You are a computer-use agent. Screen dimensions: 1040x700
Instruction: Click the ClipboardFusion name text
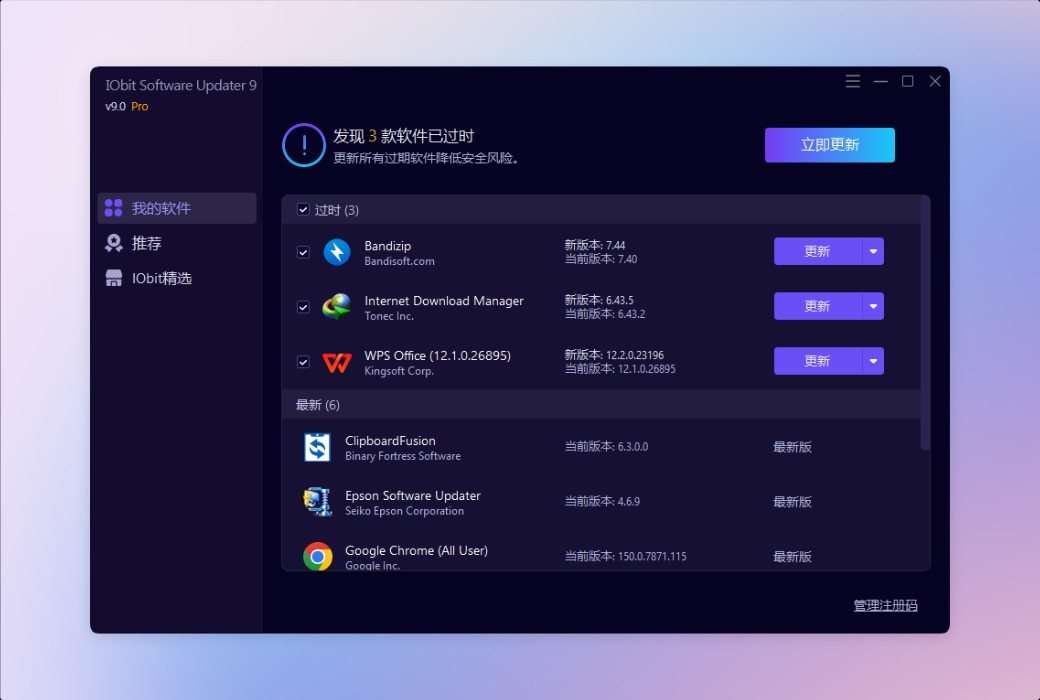click(390, 441)
